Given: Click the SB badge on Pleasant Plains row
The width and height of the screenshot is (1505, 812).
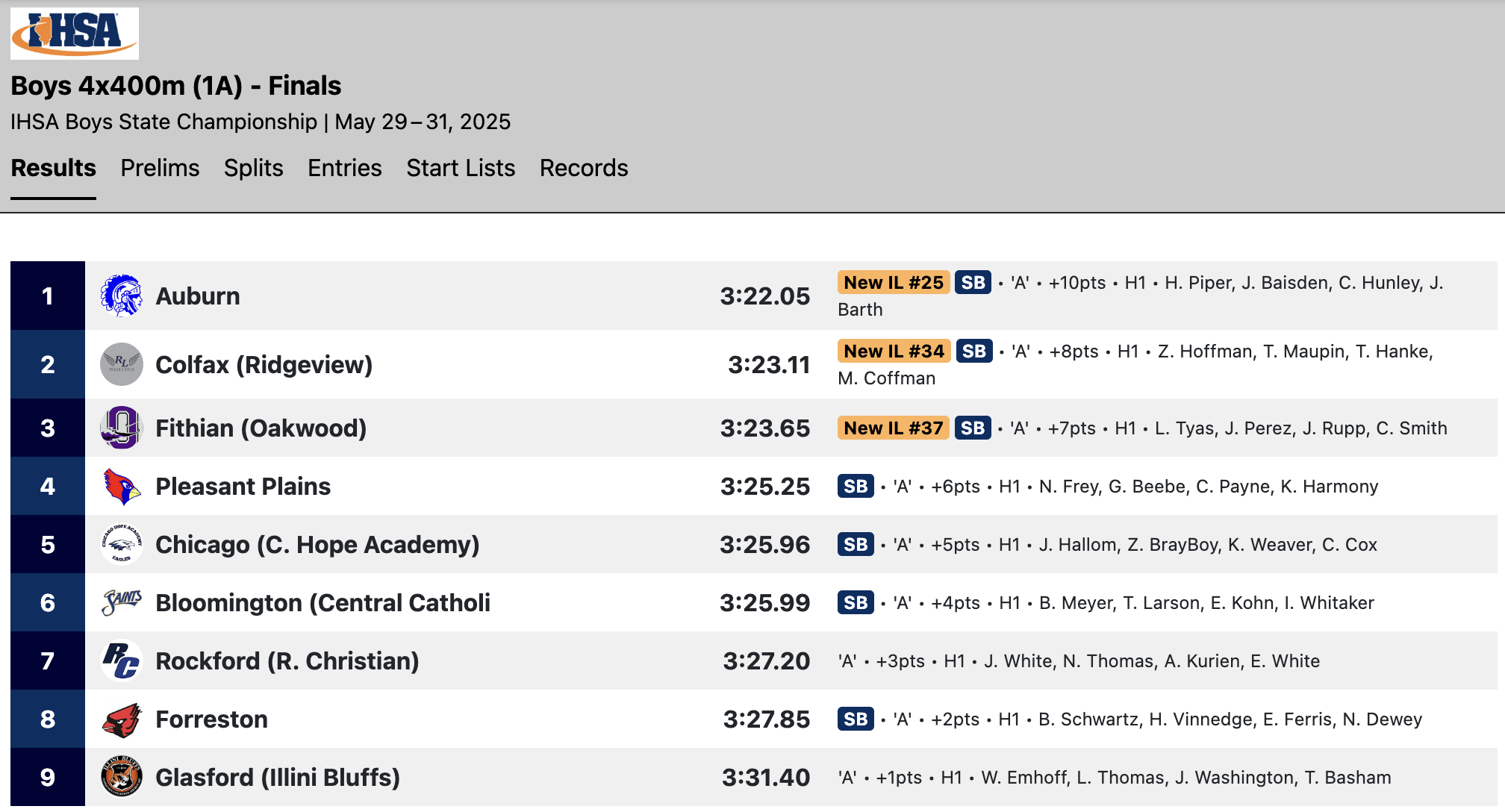Looking at the screenshot, I should 856,486.
